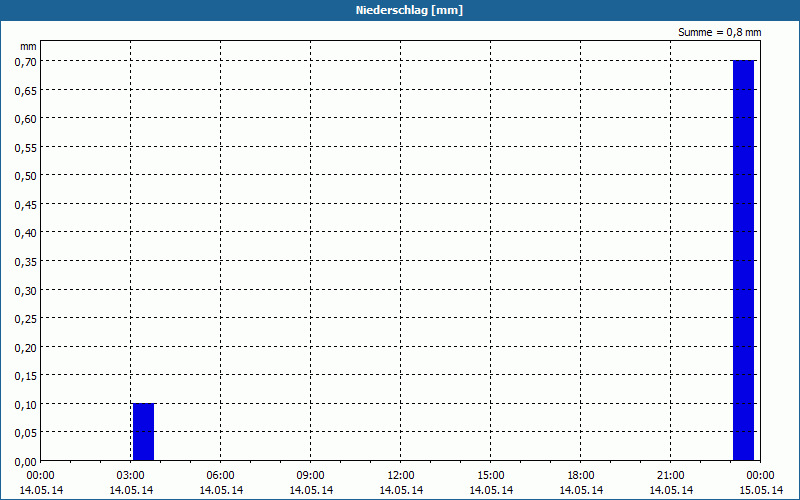Image resolution: width=800 pixels, height=500 pixels.
Task: Click the 0,40 y-axis value
Action: [26, 234]
